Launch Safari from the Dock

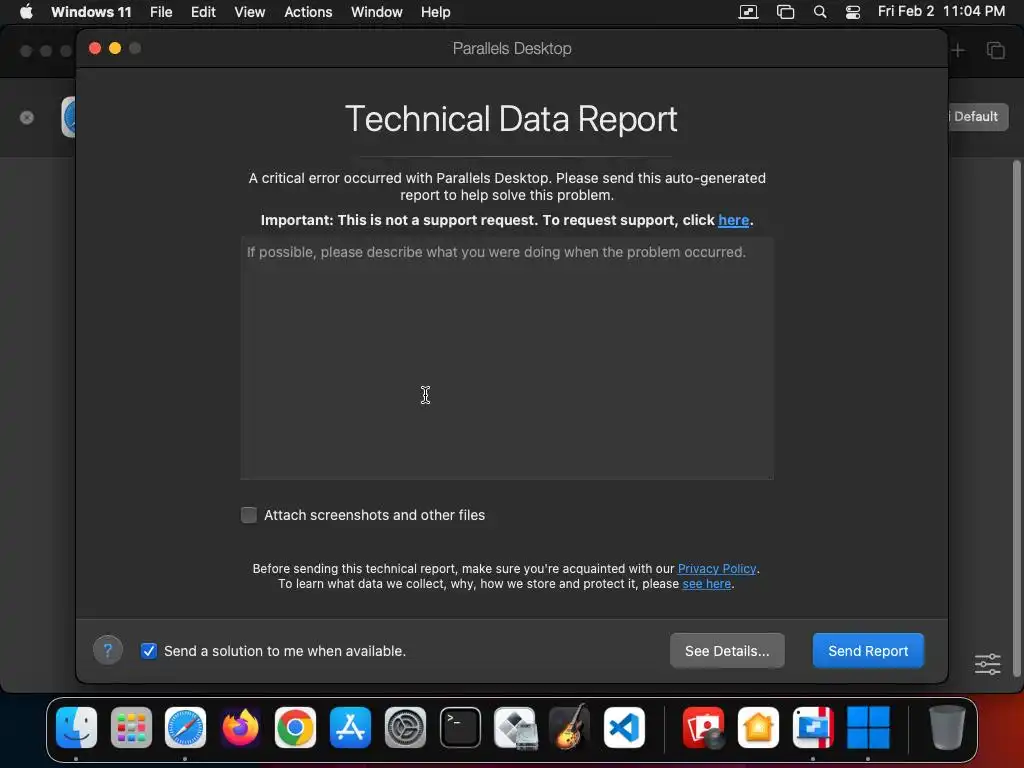[x=185, y=728]
